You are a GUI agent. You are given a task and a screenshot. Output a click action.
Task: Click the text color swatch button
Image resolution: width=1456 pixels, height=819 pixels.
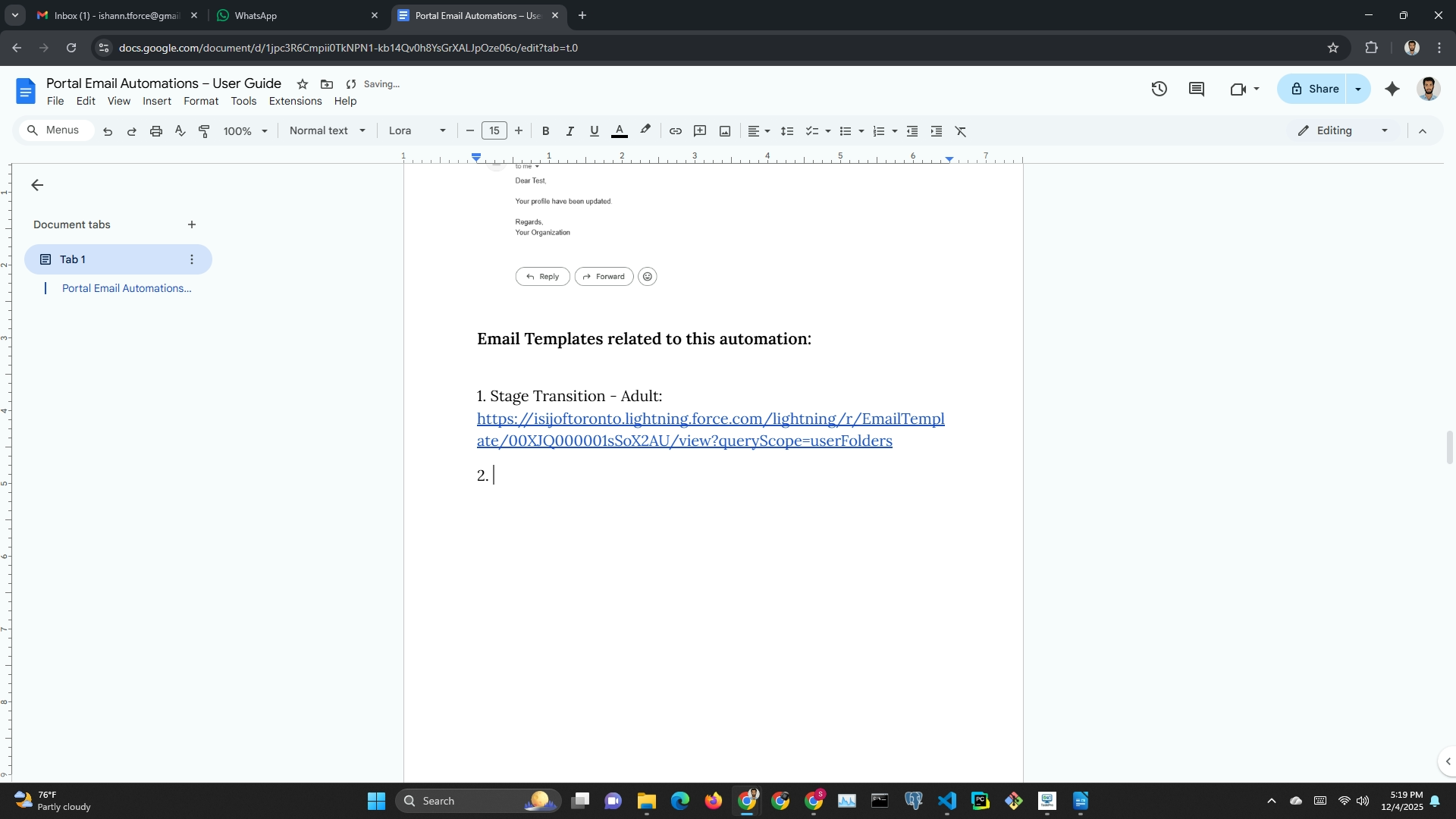click(620, 131)
